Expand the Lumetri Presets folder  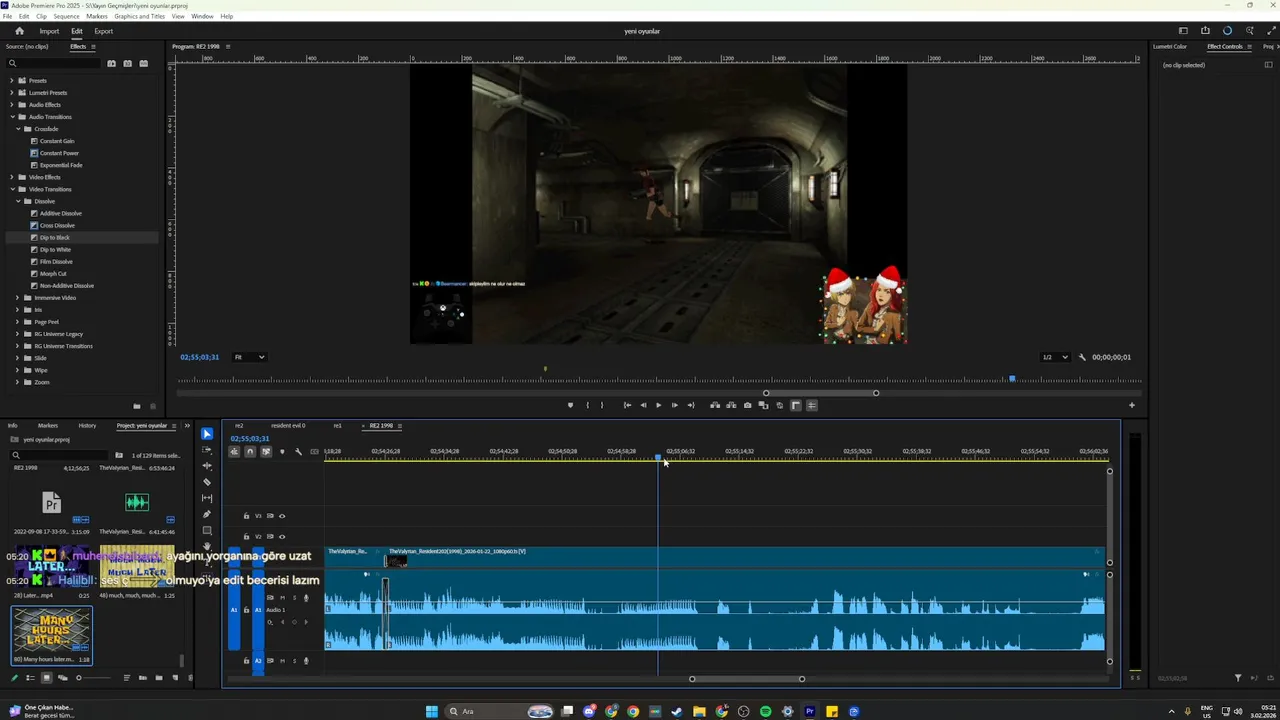coord(11,93)
